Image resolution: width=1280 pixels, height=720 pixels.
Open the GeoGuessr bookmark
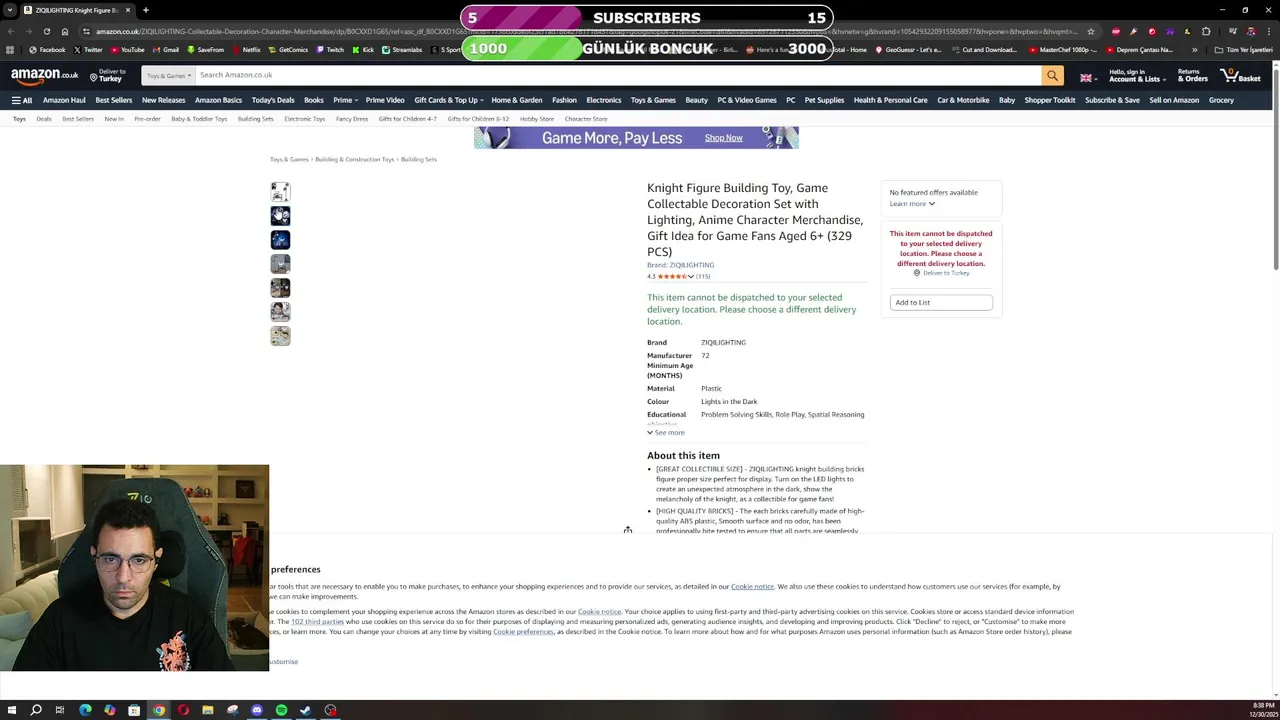pyautogui.click(x=908, y=50)
